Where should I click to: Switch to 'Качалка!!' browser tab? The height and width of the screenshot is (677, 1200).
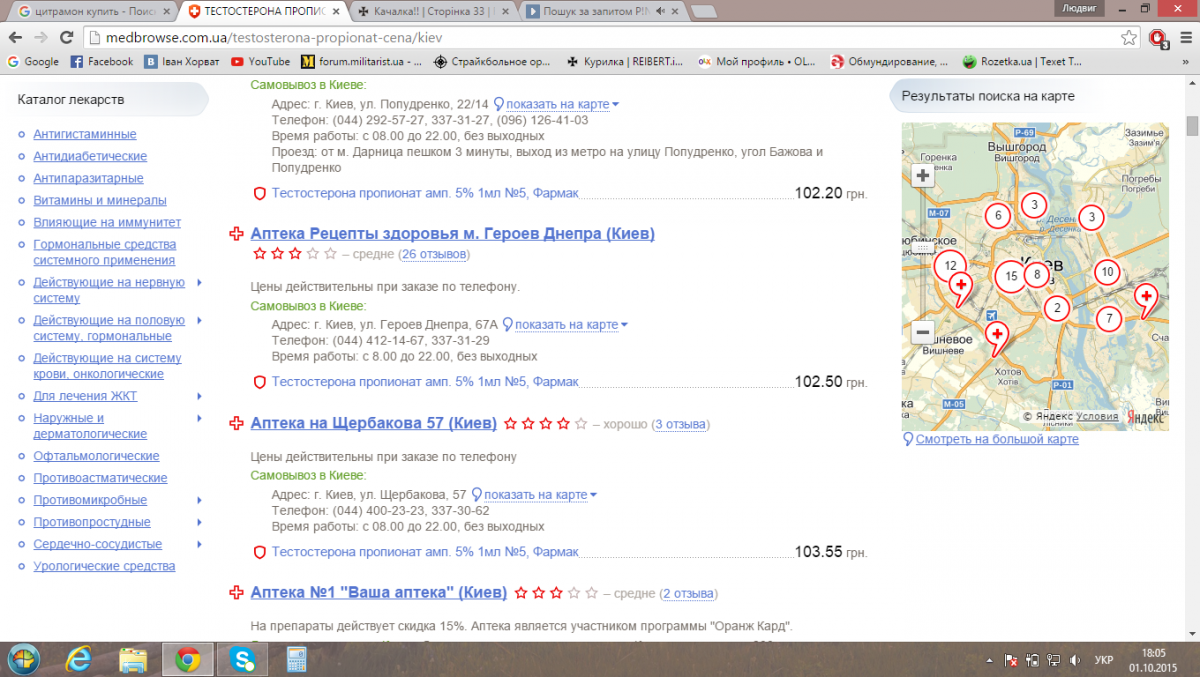(x=432, y=12)
